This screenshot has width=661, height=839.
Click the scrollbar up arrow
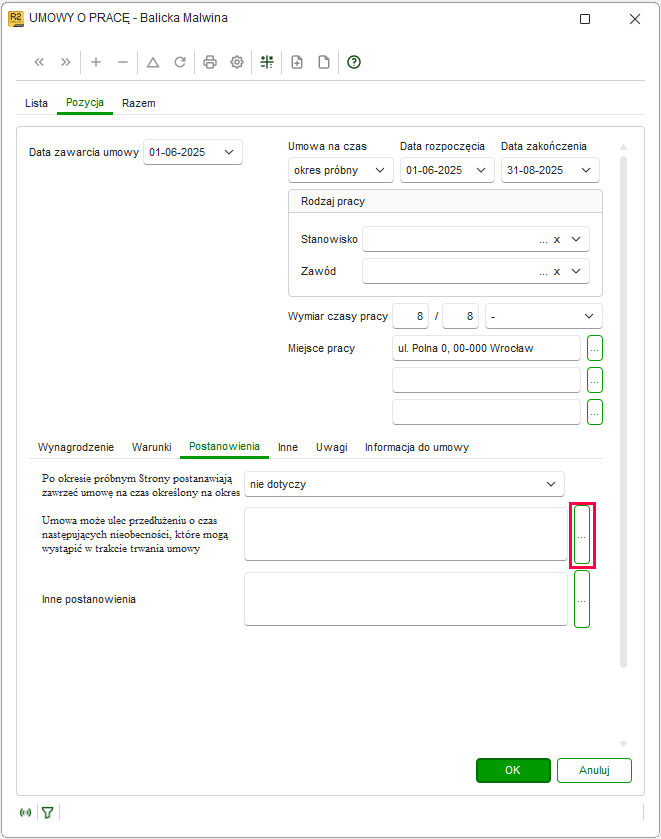pyautogui.click(x=623, y=147)
